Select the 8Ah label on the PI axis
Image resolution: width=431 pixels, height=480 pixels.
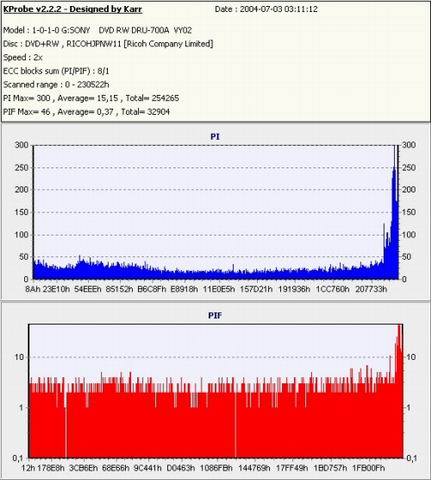point(32,289)
